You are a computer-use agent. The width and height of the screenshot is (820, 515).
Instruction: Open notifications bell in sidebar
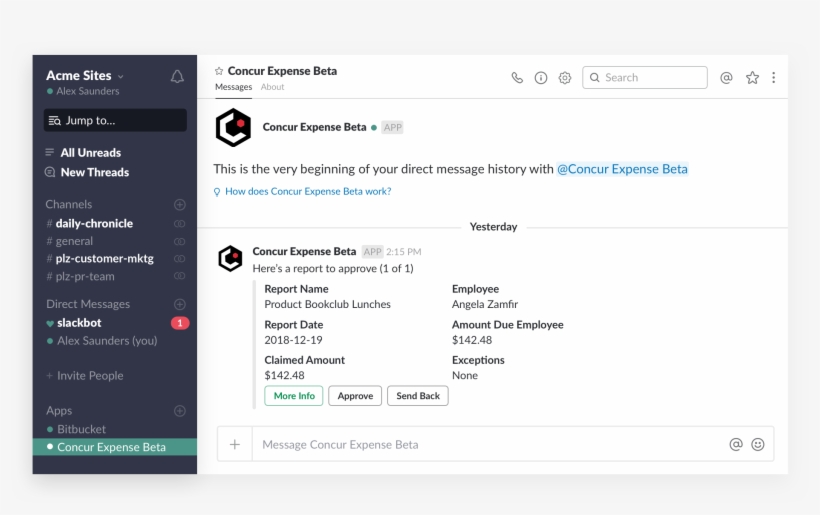(x=177, y=77)
